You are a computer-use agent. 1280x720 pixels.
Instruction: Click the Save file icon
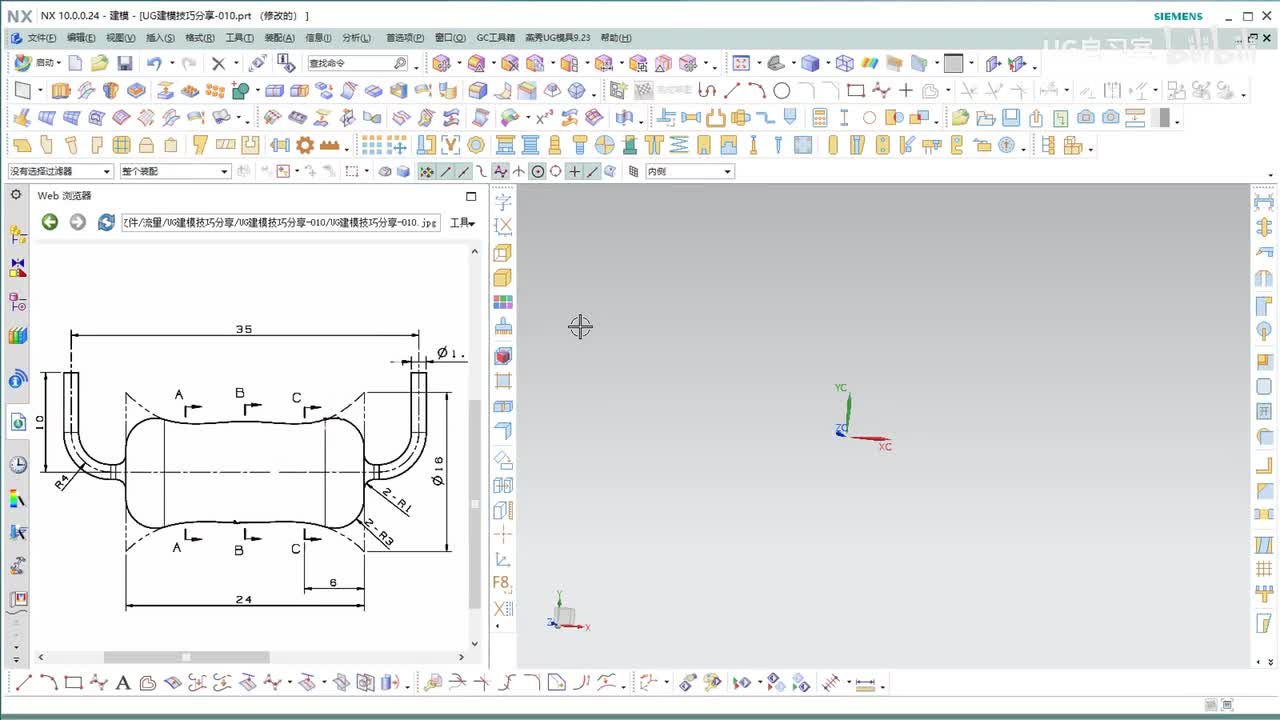pos(125,63)
